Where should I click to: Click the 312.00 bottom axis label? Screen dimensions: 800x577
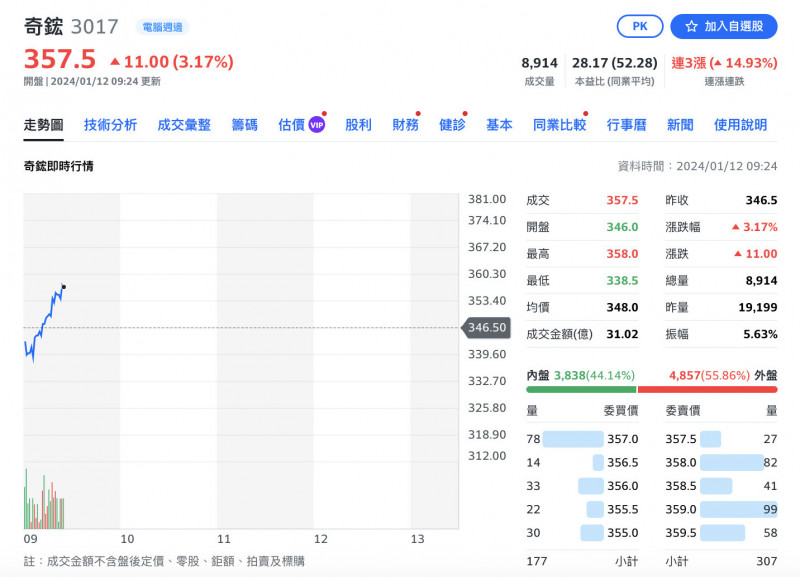click(487, 456)
